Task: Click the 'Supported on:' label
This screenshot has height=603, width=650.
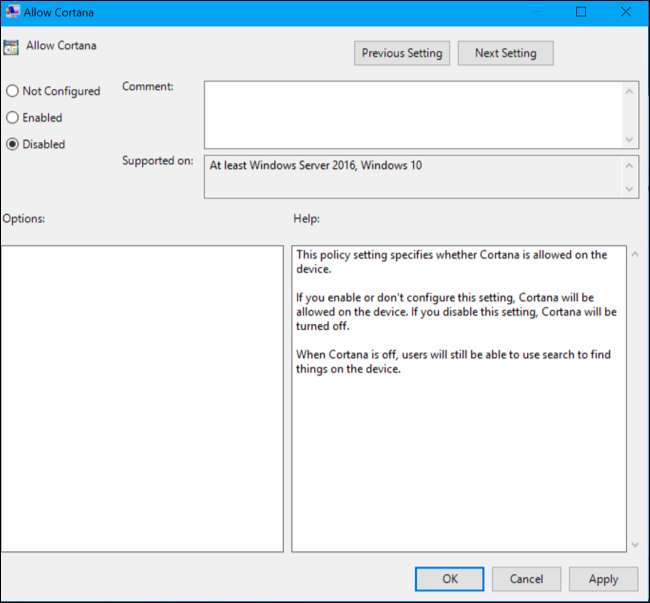Action: coord(158,161)
